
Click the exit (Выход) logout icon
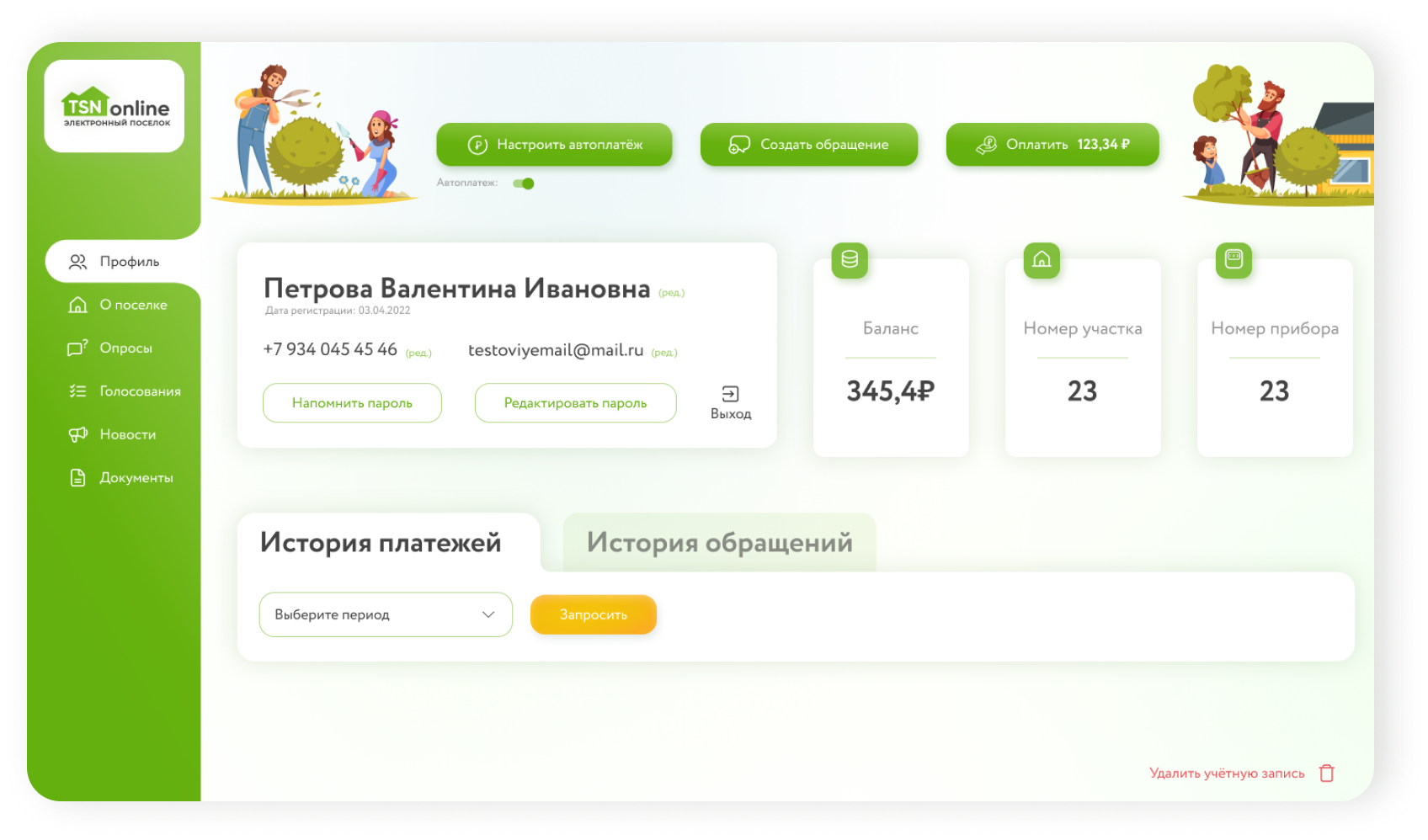pos(730,394)
